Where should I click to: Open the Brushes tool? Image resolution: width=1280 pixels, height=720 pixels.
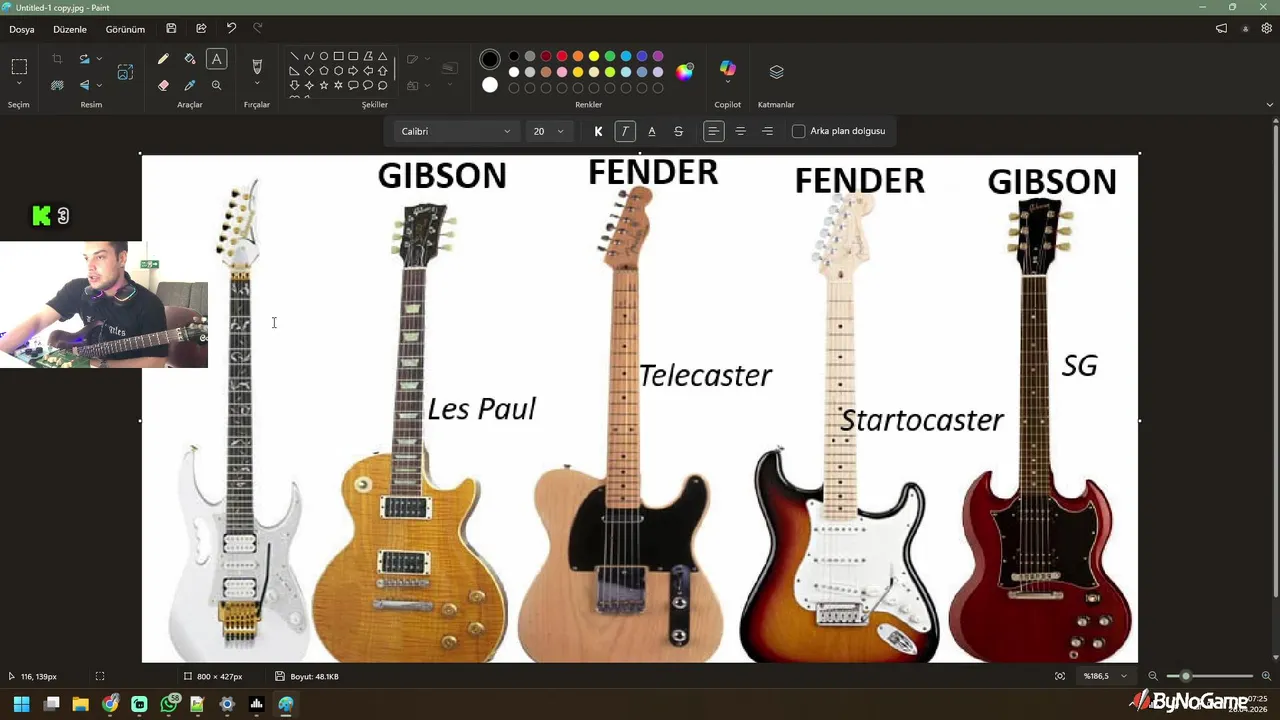tap(257, 66)
